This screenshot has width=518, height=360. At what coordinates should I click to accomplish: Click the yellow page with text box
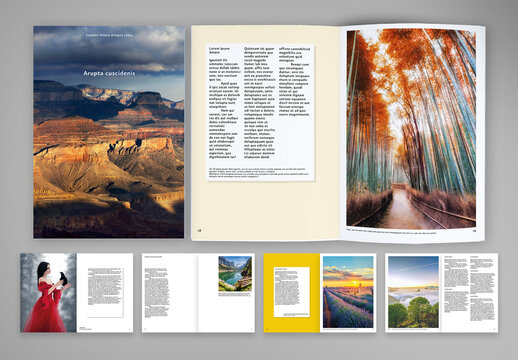coord(292,293)
